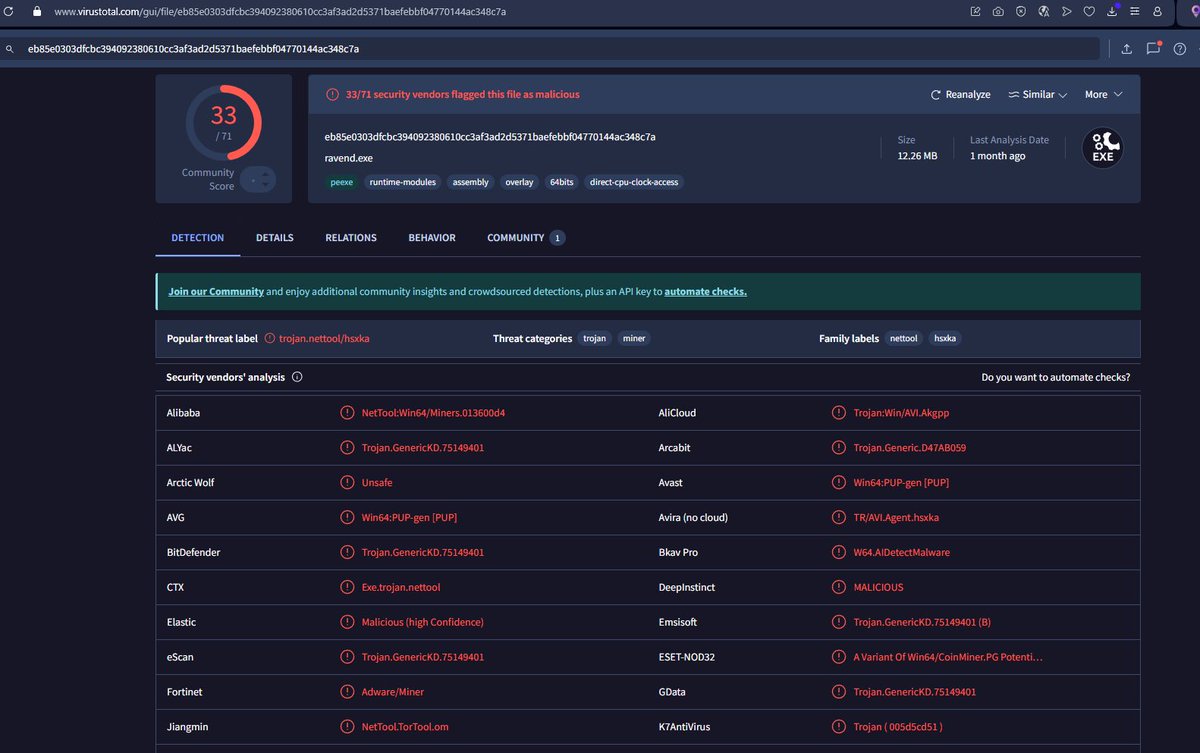Click the Reanalyze button
1200x753 pixels.
click(960, 95)
